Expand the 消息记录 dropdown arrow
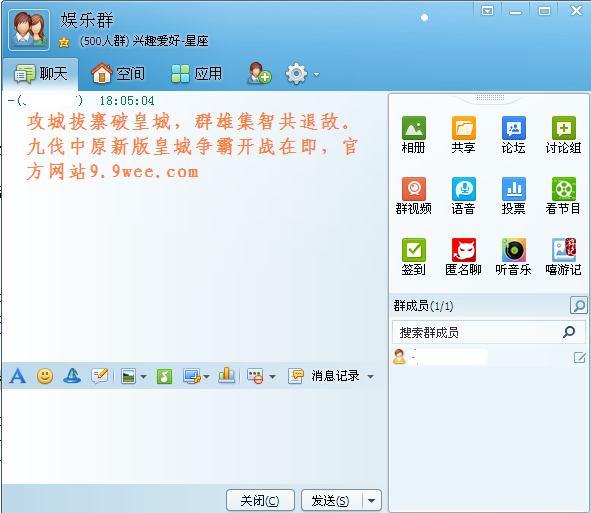Screen dimensions: 591x513 point(371,376)
